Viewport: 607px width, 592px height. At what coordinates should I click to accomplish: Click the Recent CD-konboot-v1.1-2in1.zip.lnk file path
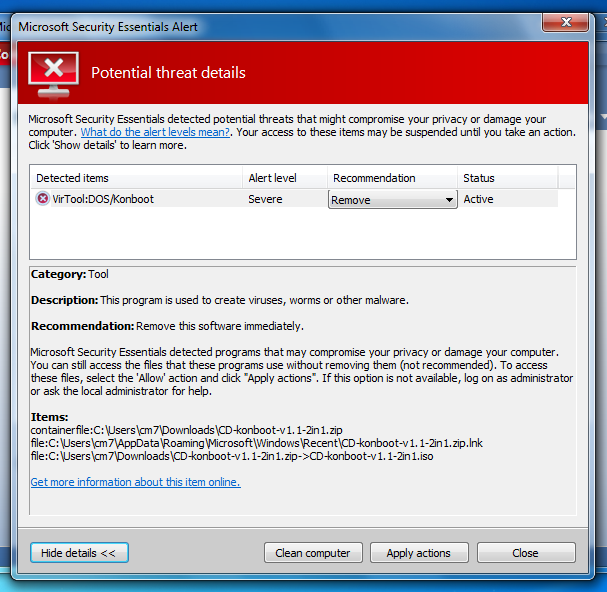[x=257, y=443]
